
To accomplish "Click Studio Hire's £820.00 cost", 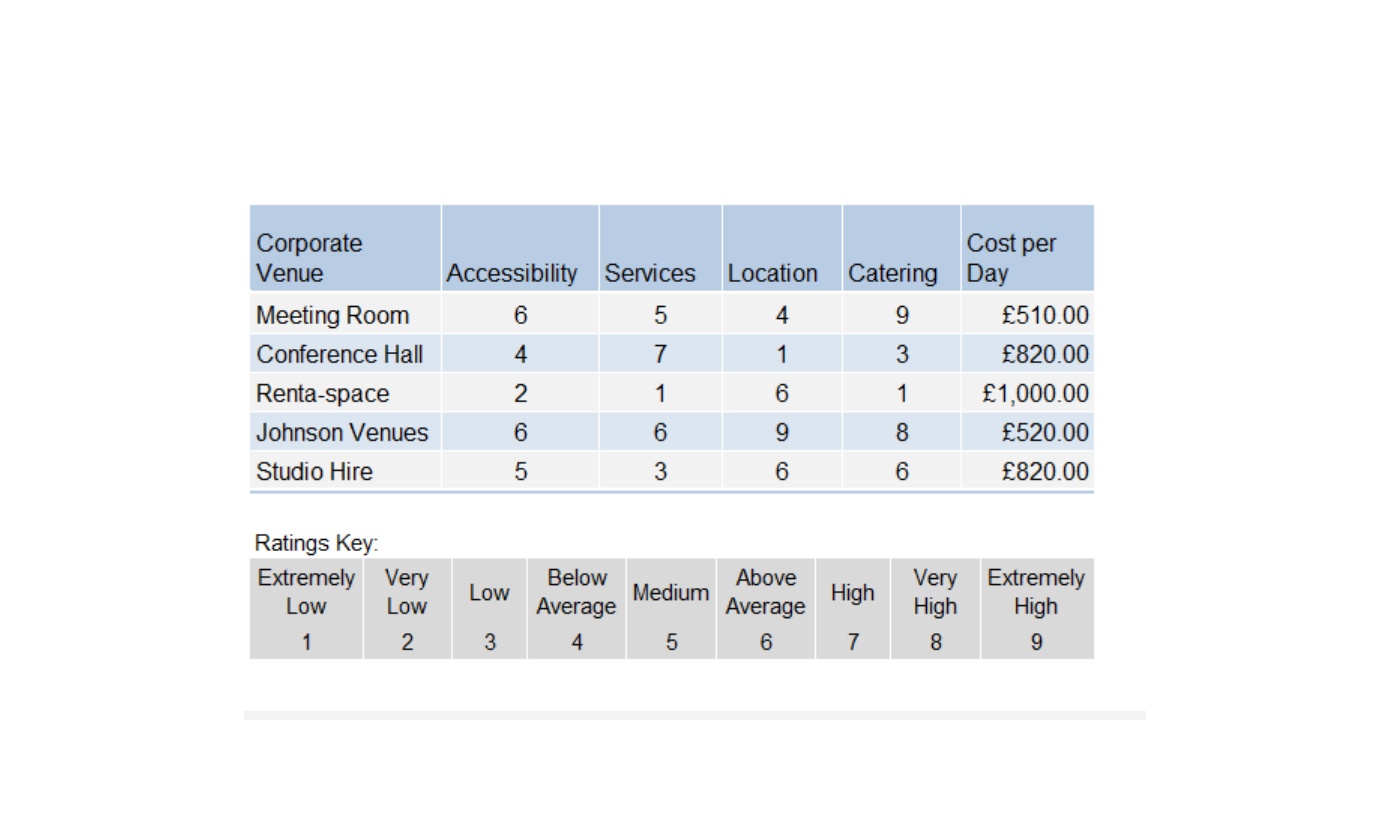I will coord(1045,471).
